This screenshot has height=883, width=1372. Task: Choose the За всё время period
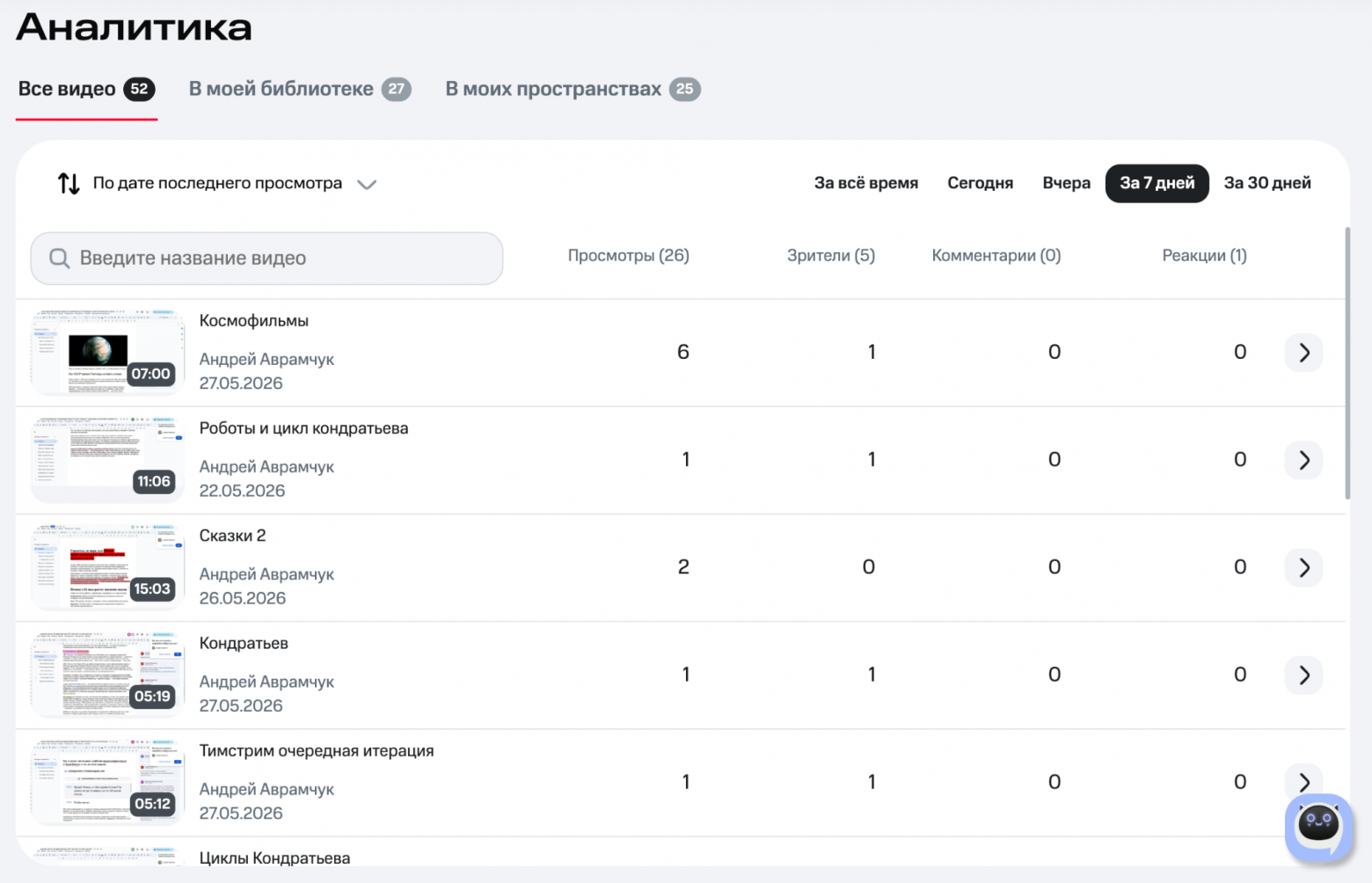866,183
